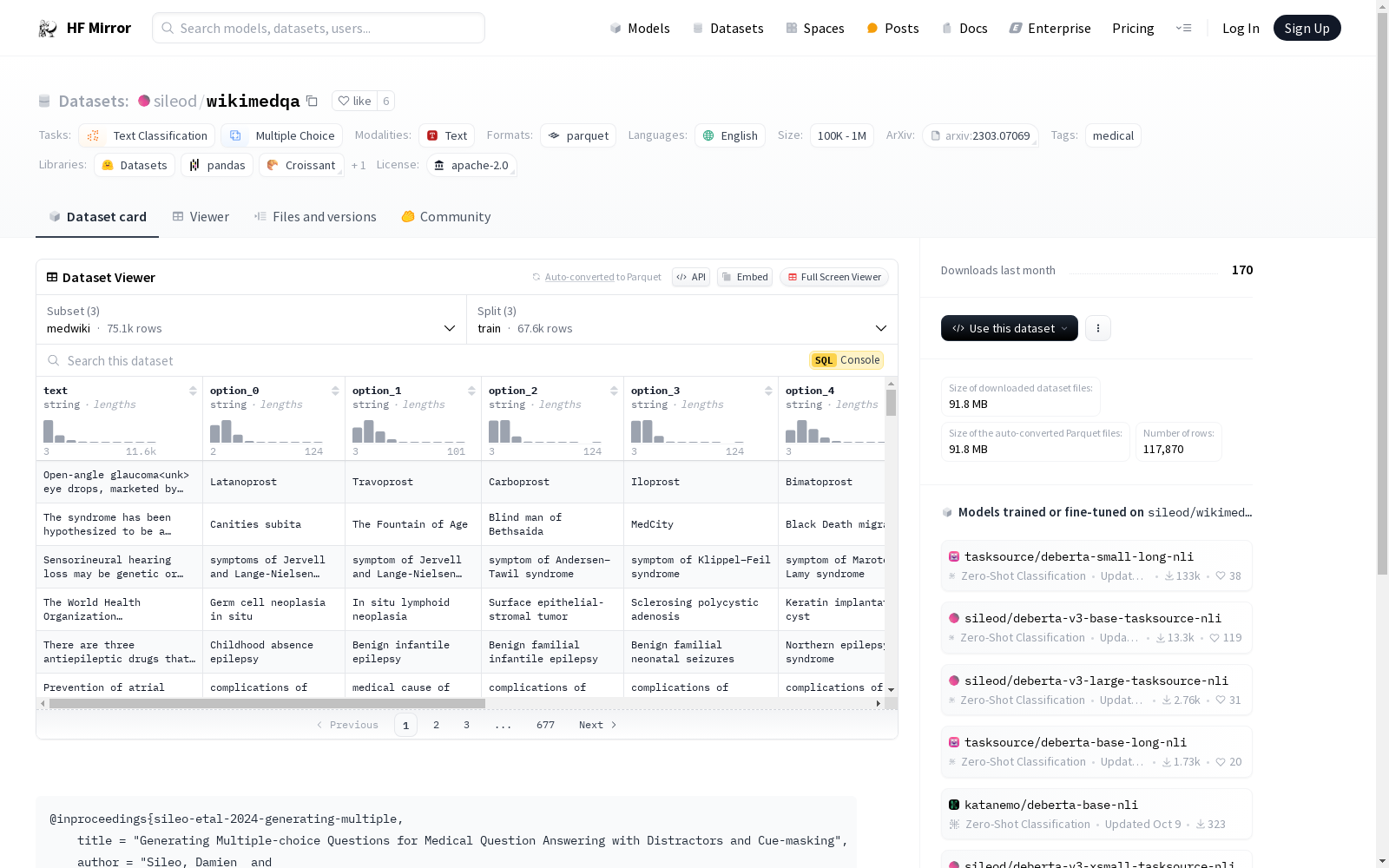1389x868 pixels.
Task: Open the Dataset card tab
Action: [x=97, y=217]
